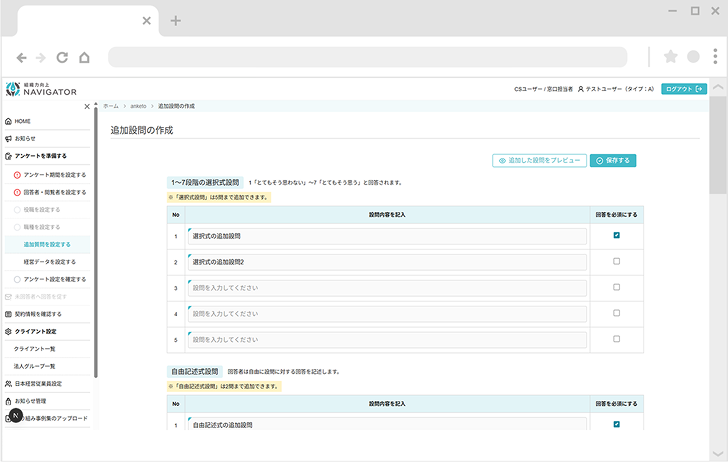Click the browser reload icon
728x462 pixels.
tap(62, 58)
